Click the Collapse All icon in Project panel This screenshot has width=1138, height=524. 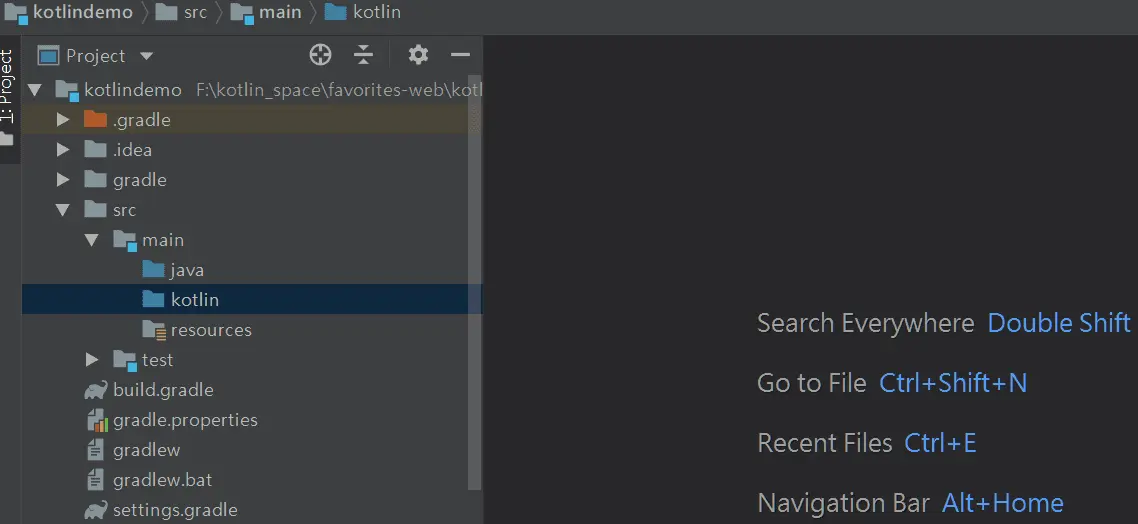click(364, 55)
